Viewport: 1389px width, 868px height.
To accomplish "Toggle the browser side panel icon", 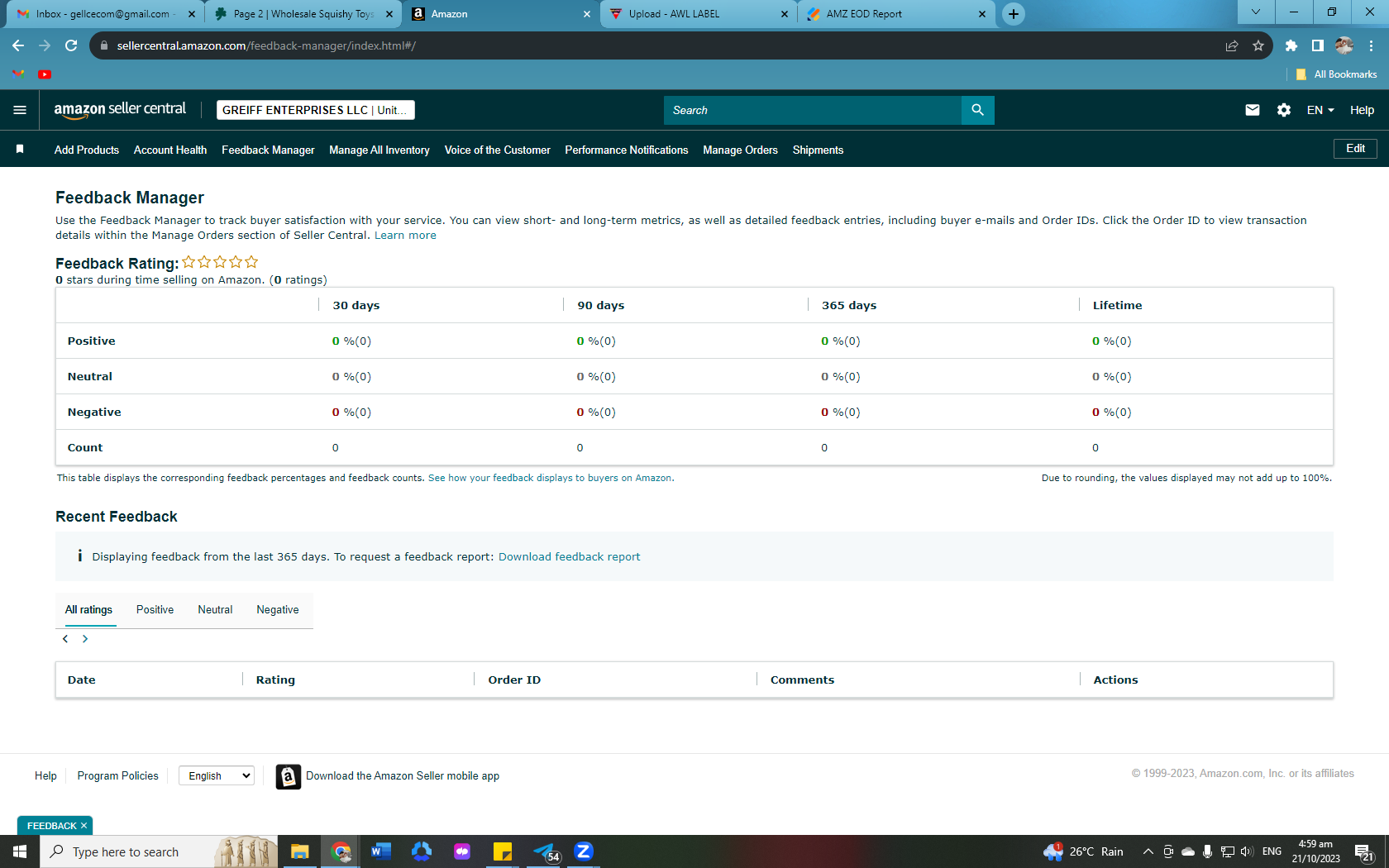I will [x=1318, y=45].
